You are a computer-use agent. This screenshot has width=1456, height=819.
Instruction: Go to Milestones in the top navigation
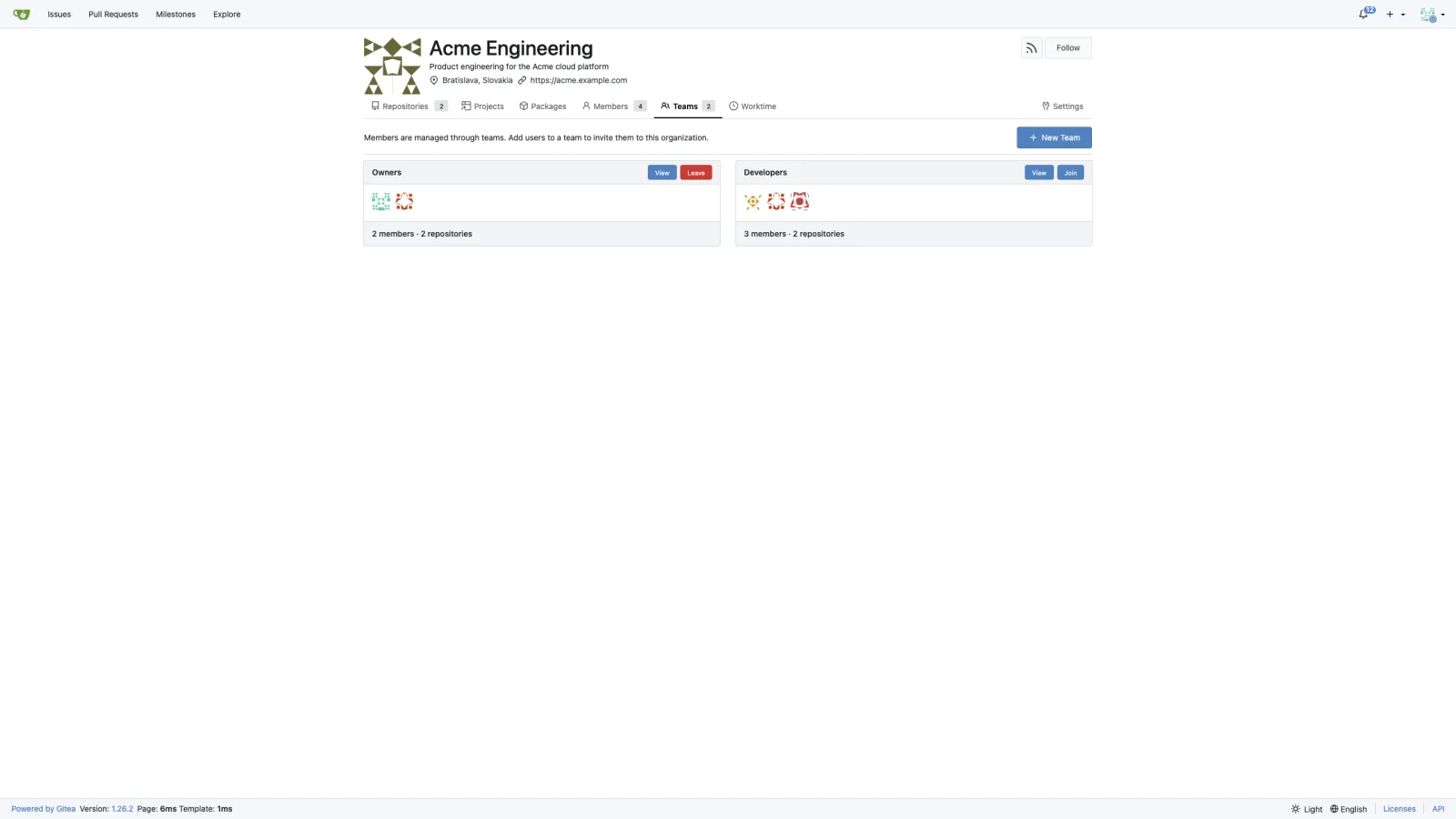pyautogui.click(x=176, y=15)
